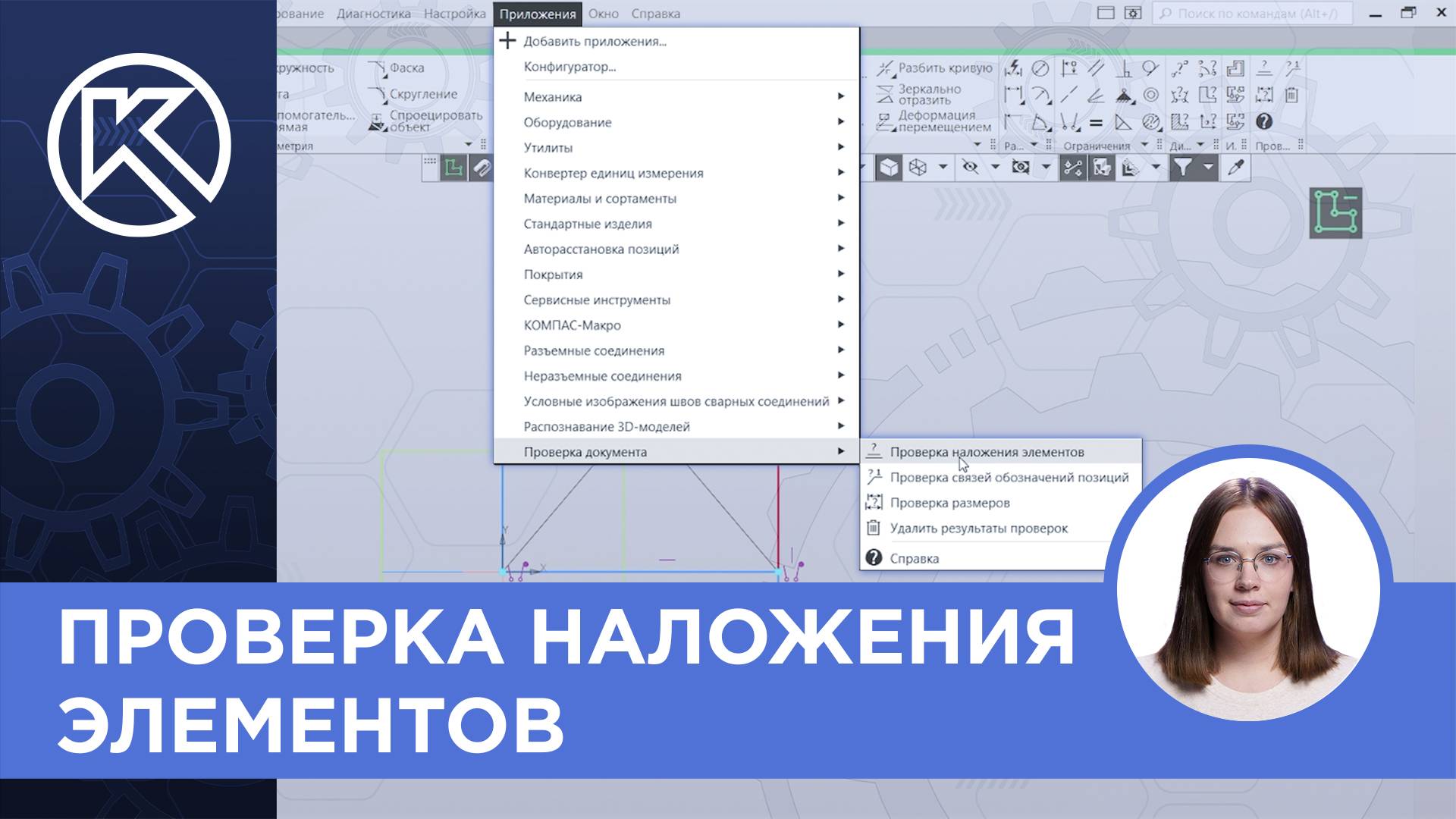Screen dimensions: 1456x819
Task: Expand the Ограничения panel dropdown arrow
Action: (x=1145, y=145)
